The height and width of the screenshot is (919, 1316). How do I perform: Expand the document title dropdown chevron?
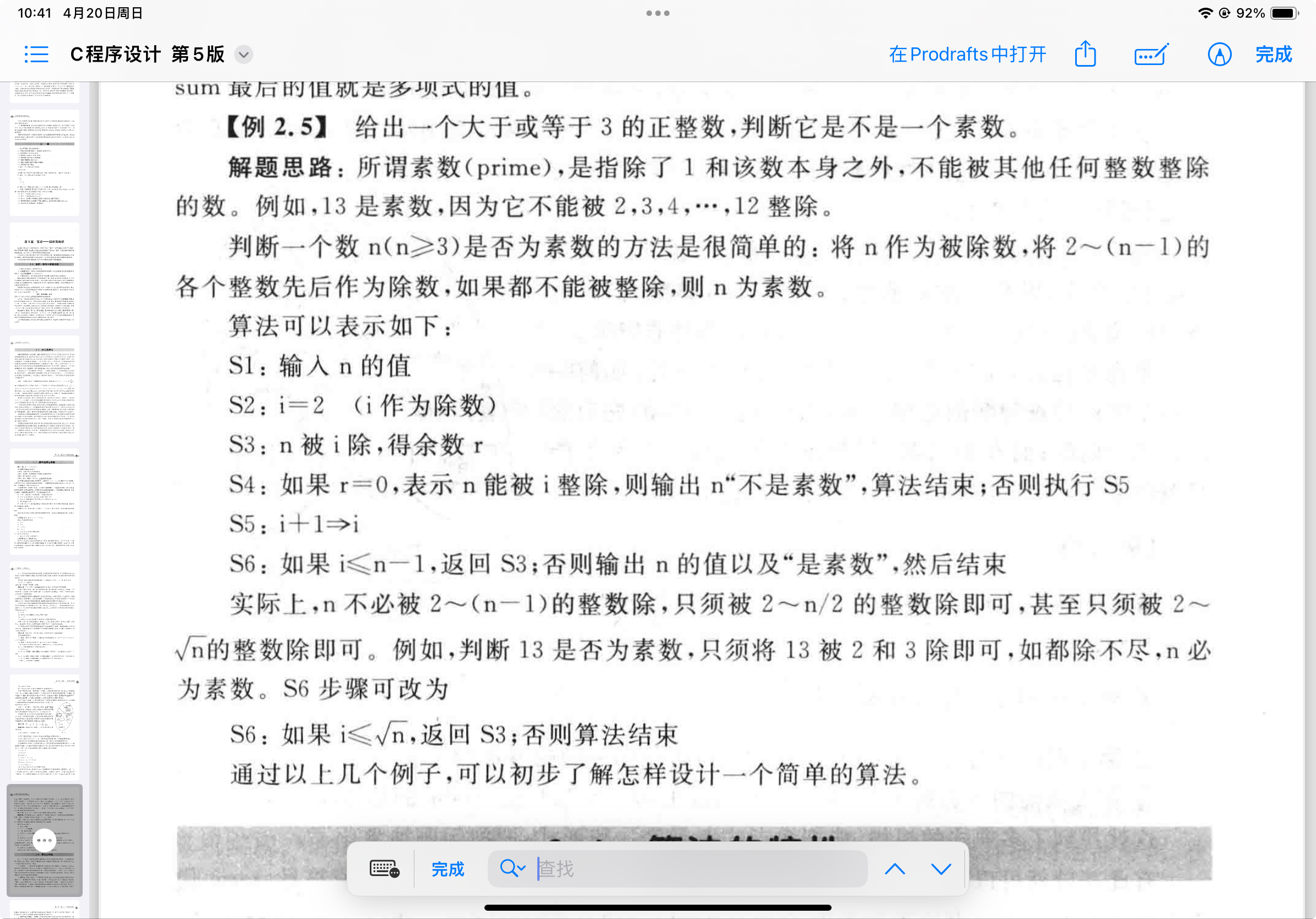point(244,55)
